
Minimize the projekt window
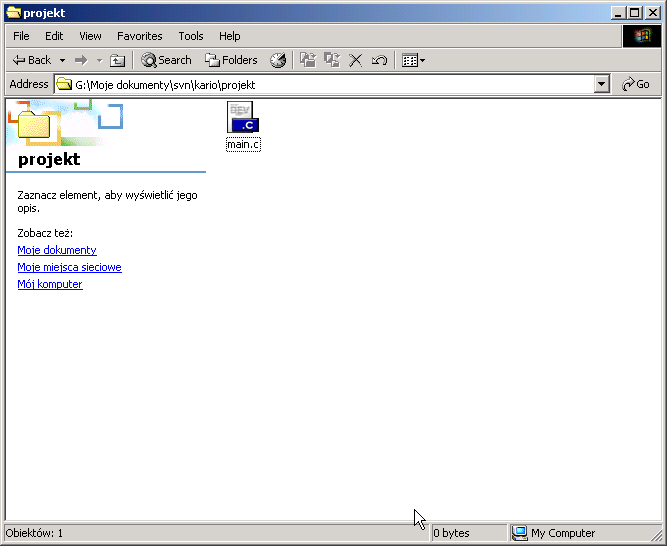tap(618, 13)
